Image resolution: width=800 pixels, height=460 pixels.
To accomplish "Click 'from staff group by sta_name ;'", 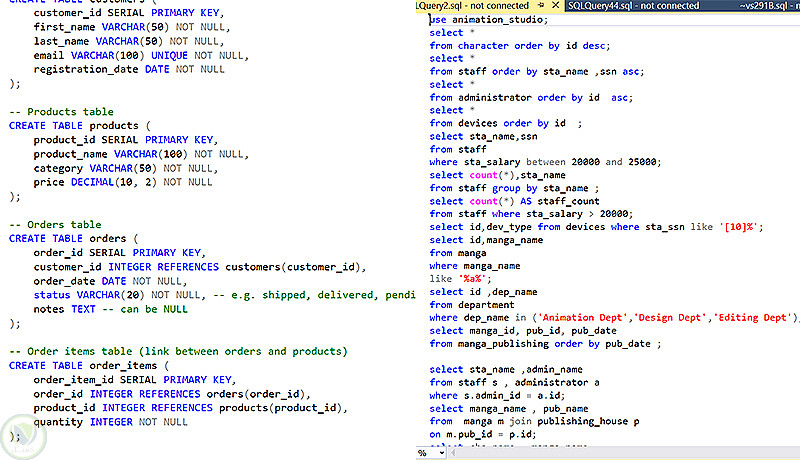I will tap(514, 188).
